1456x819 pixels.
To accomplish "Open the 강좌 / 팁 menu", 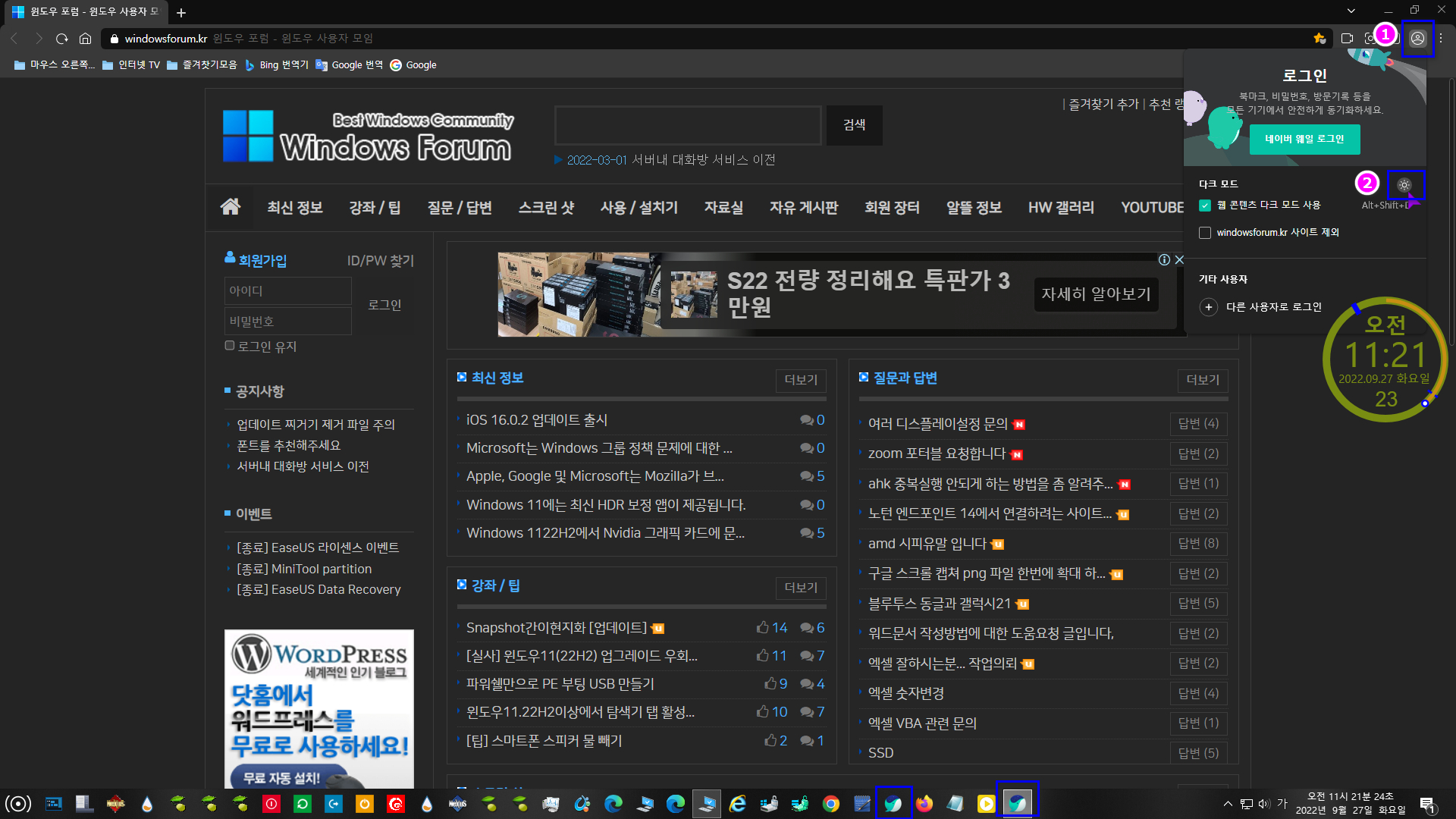I will 375,208.
